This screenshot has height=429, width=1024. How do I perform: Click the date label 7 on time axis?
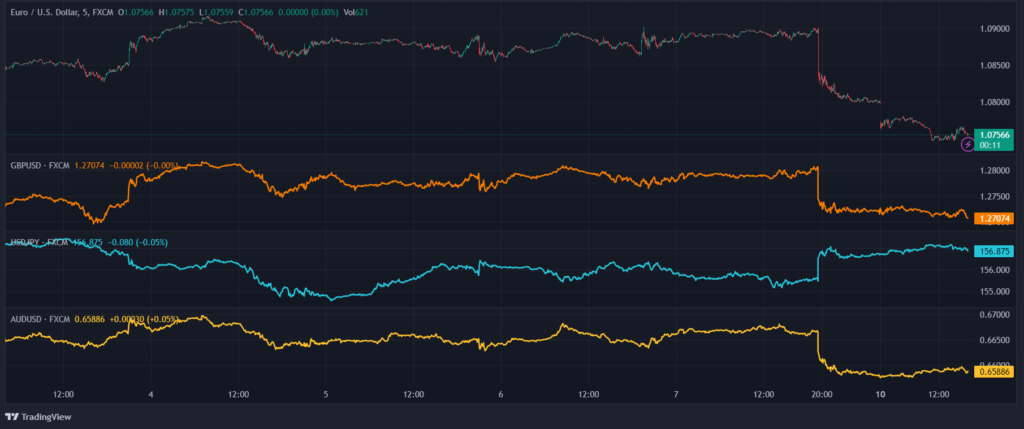[676, 394]
